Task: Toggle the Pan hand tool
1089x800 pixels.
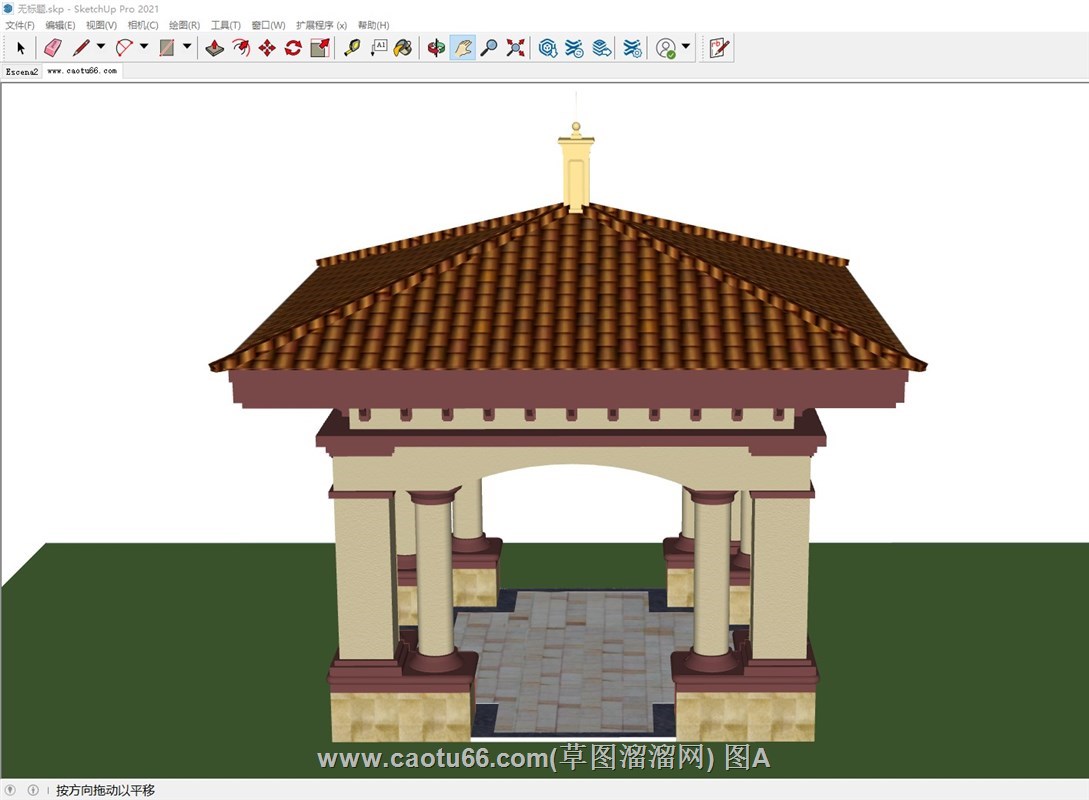Action: tap(462, 47)
